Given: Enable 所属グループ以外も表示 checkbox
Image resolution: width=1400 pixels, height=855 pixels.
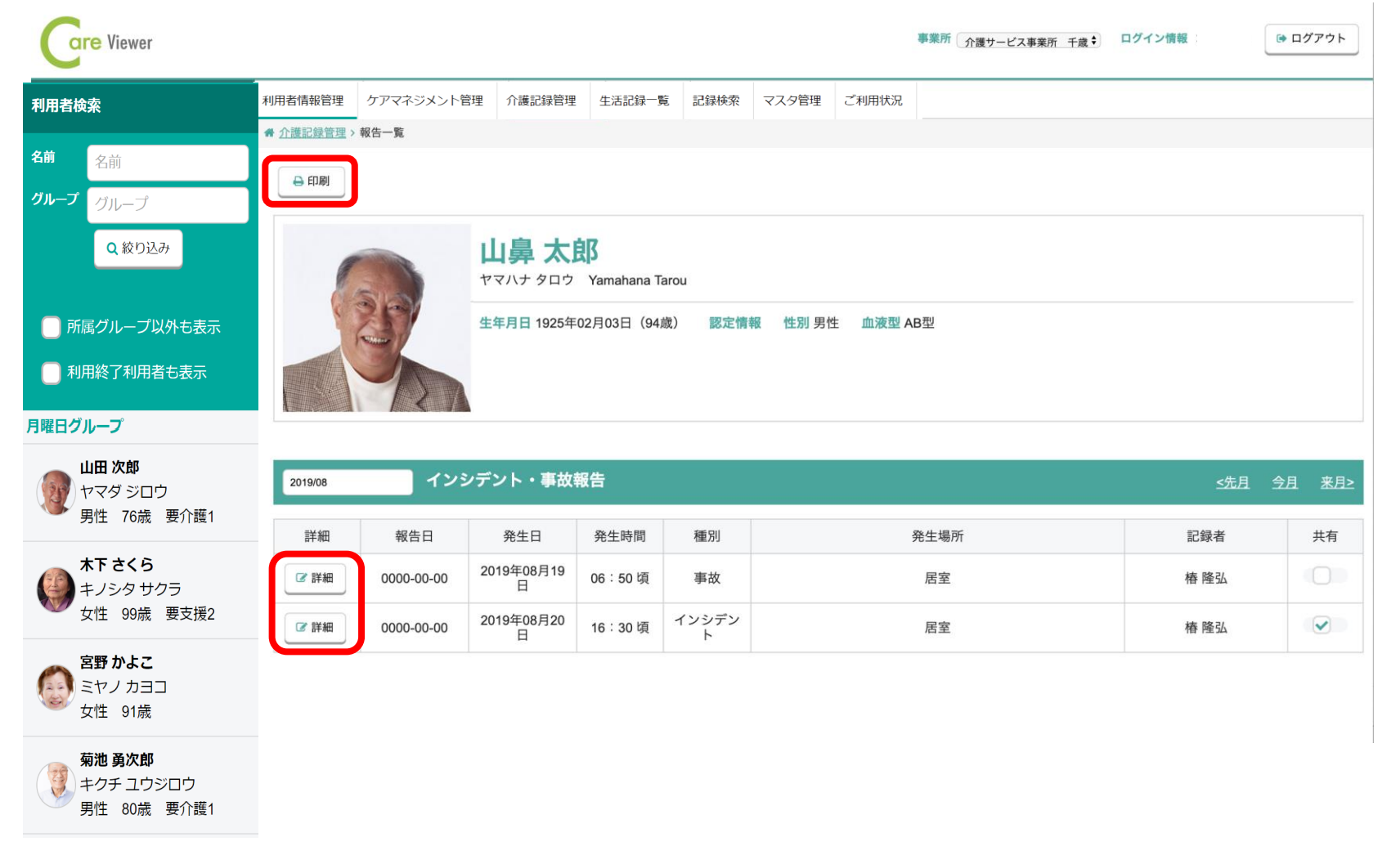Looking at the screenshot, I should pyautogui.click(x=52, y=328).
